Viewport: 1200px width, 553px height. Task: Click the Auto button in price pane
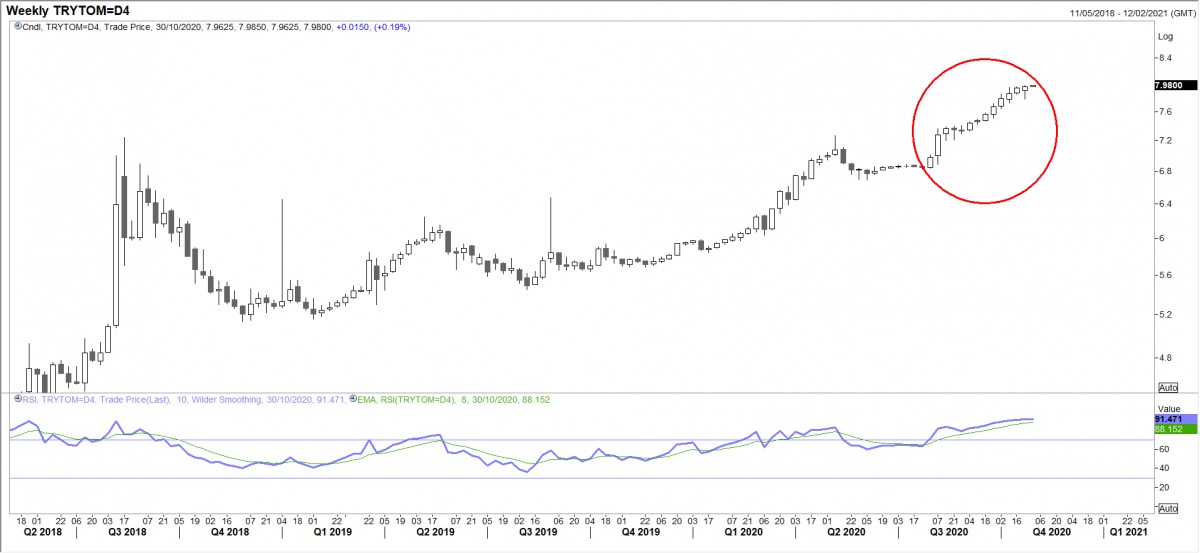[x=1167, y=387]
